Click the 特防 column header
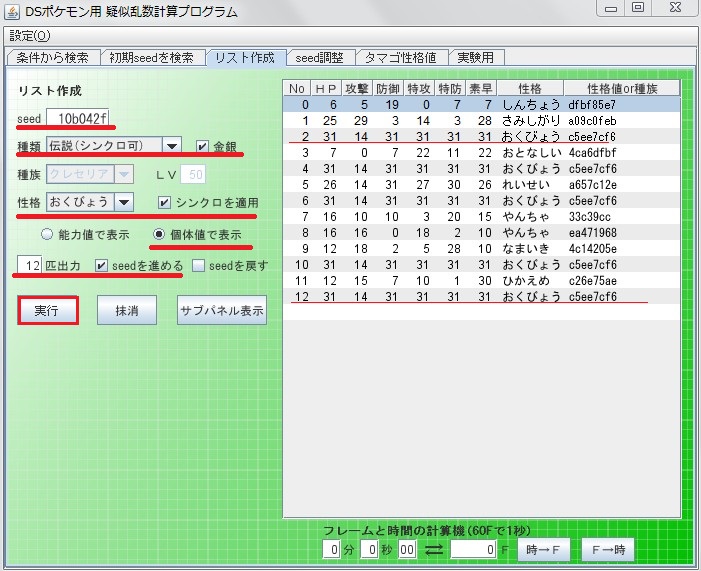 click(450, 89)
